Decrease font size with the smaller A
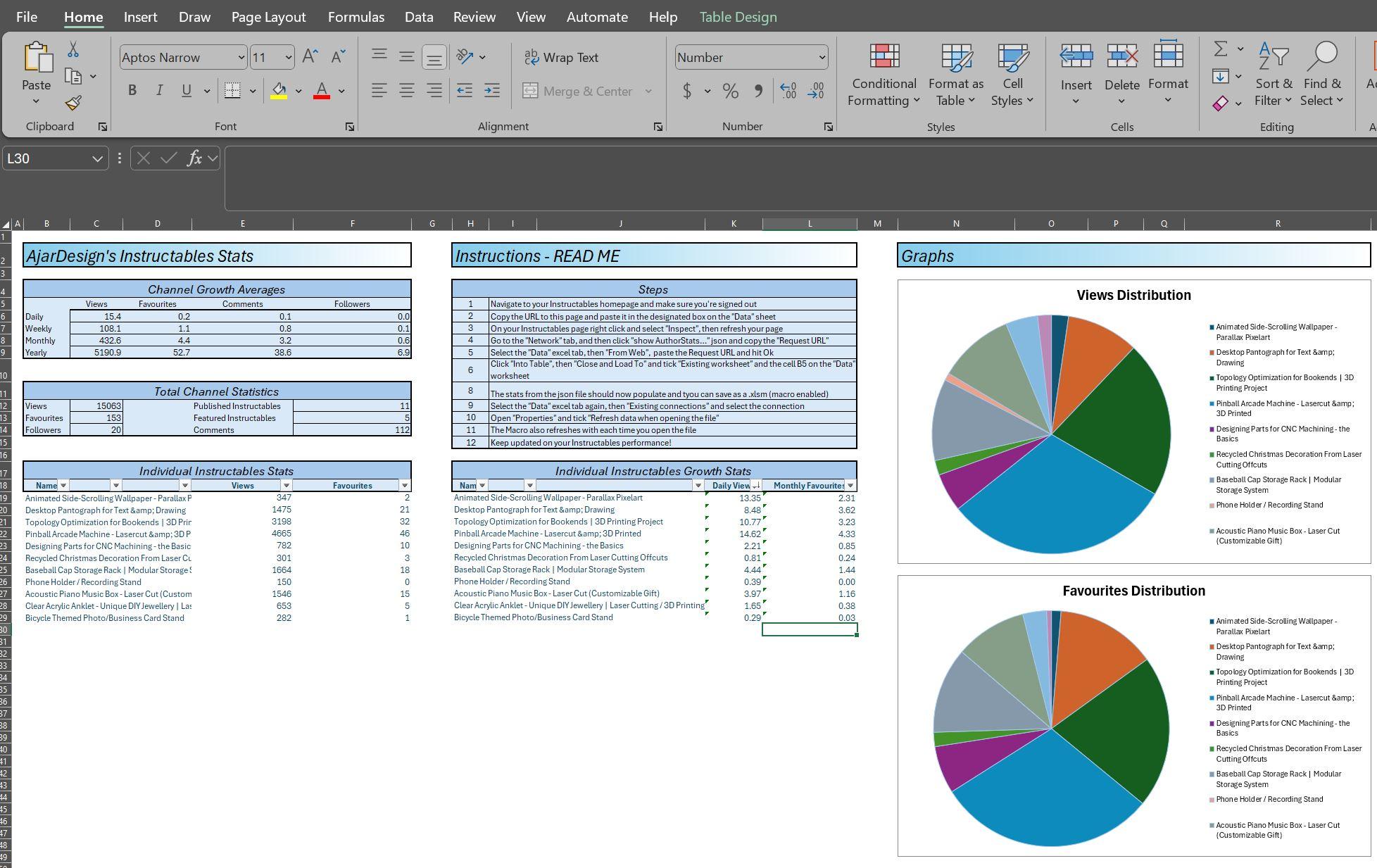The height and width of the screenshot is (868, 1377). (x=338, y=57)
